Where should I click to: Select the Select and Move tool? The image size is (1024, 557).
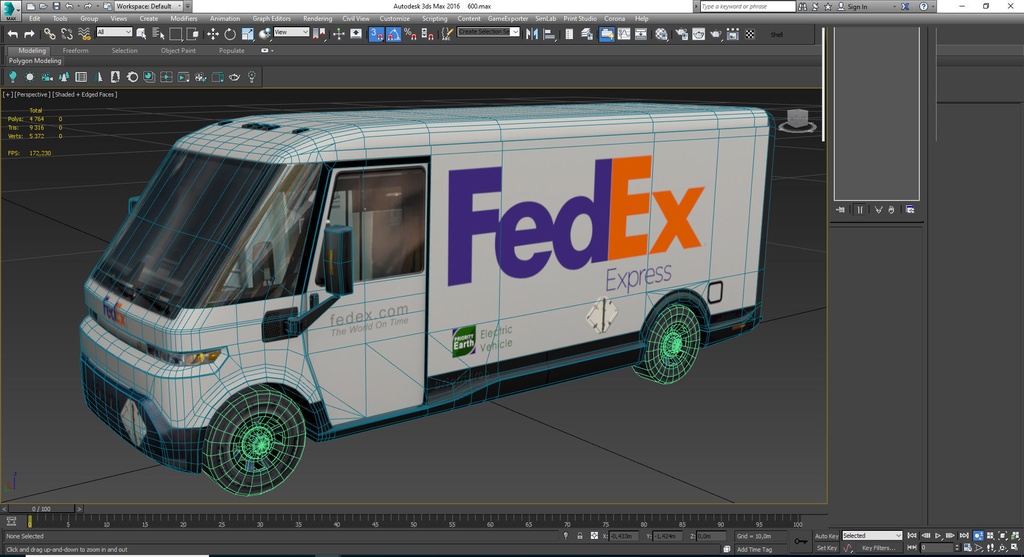point(212,34)
